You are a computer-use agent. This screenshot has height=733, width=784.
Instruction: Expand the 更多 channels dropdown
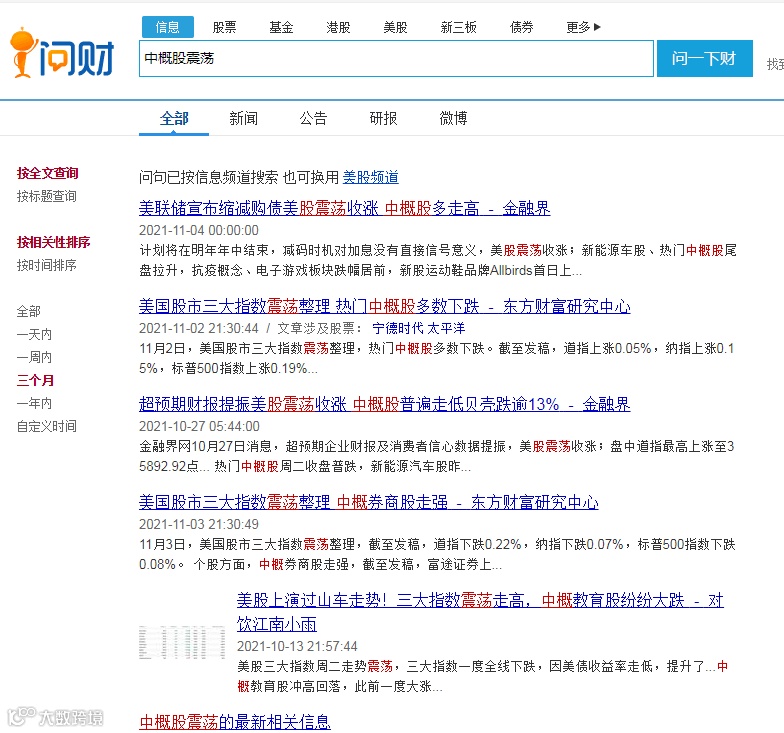(x=583, y=27)
